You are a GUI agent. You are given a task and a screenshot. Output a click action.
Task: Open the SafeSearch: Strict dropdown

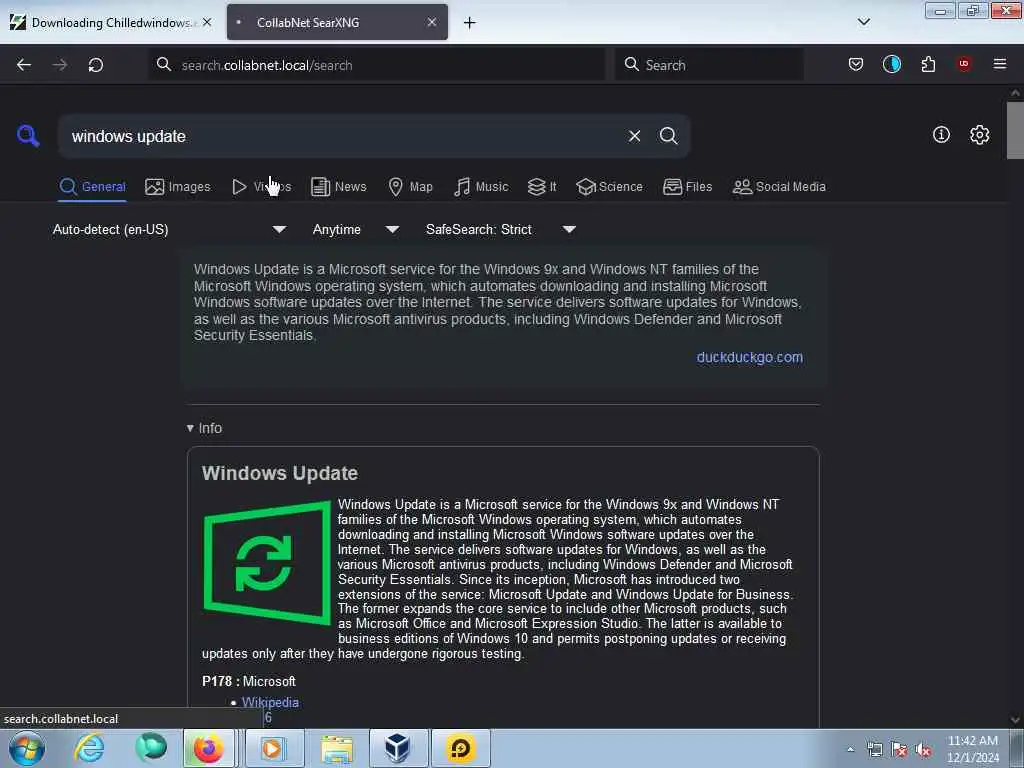point(500,229)
